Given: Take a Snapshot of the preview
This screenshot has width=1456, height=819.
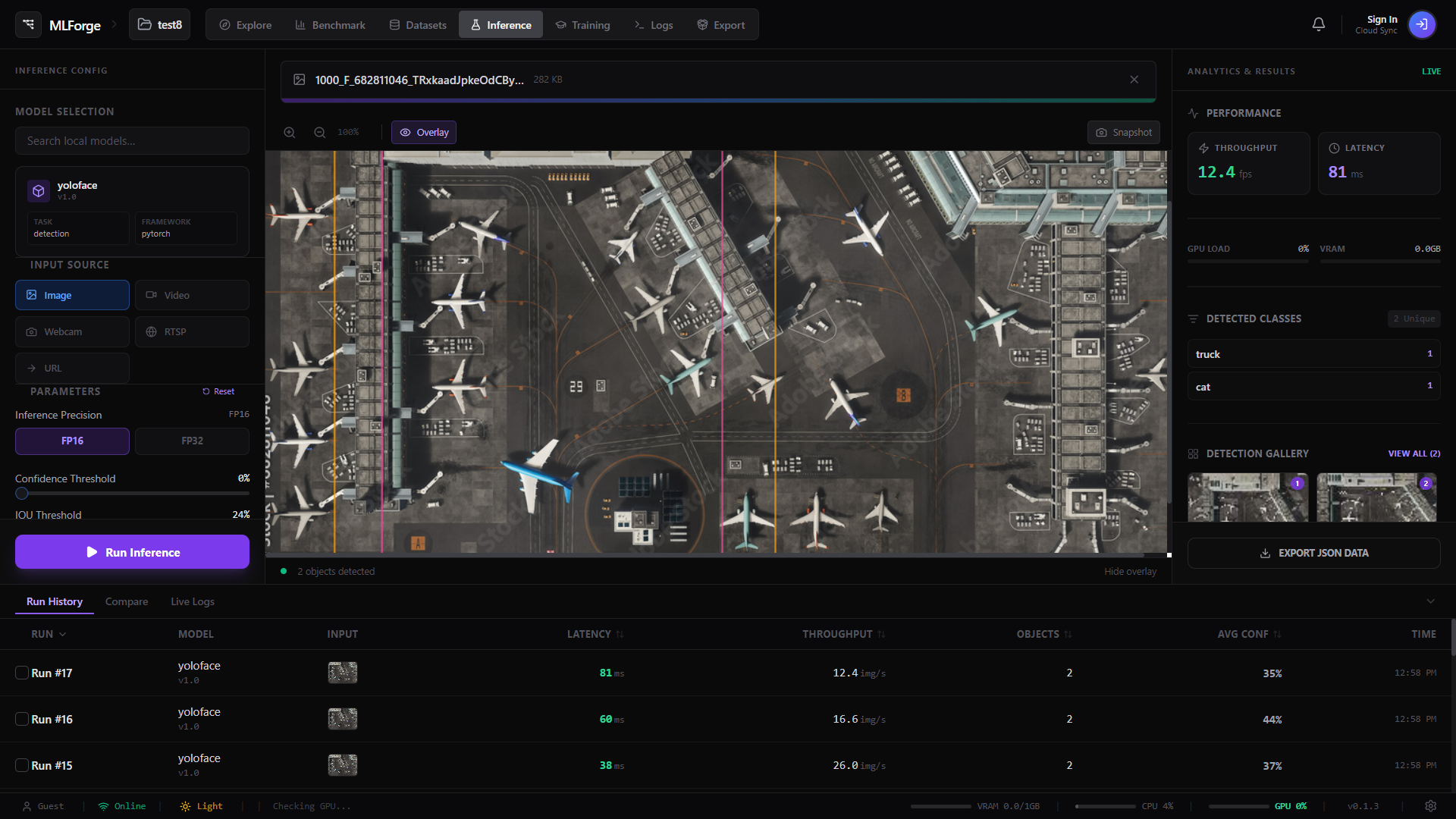Looking at the screenshot, I should tap(1124, 132).
